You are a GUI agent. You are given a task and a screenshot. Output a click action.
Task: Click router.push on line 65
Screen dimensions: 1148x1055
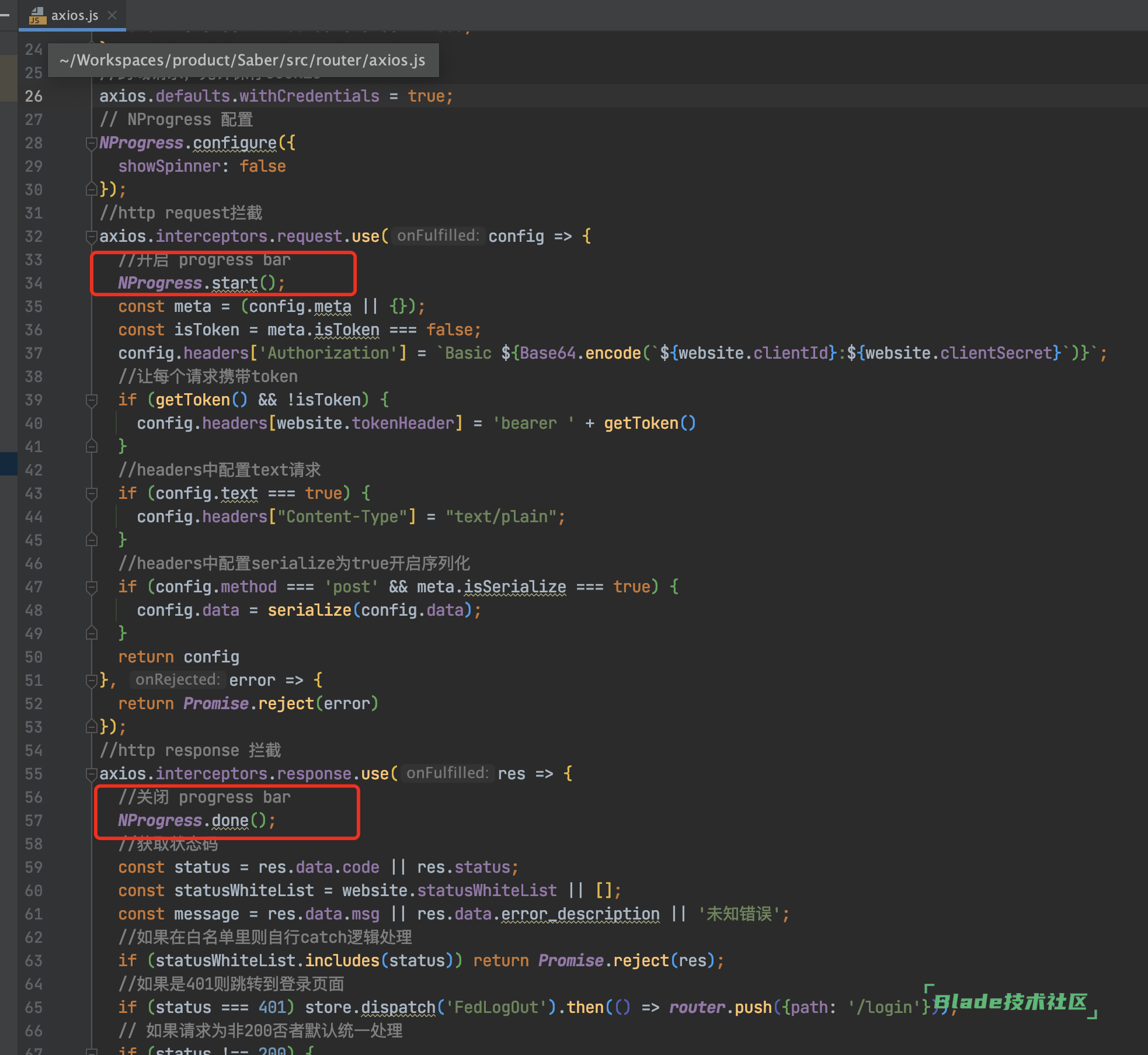coord(721,1007)
